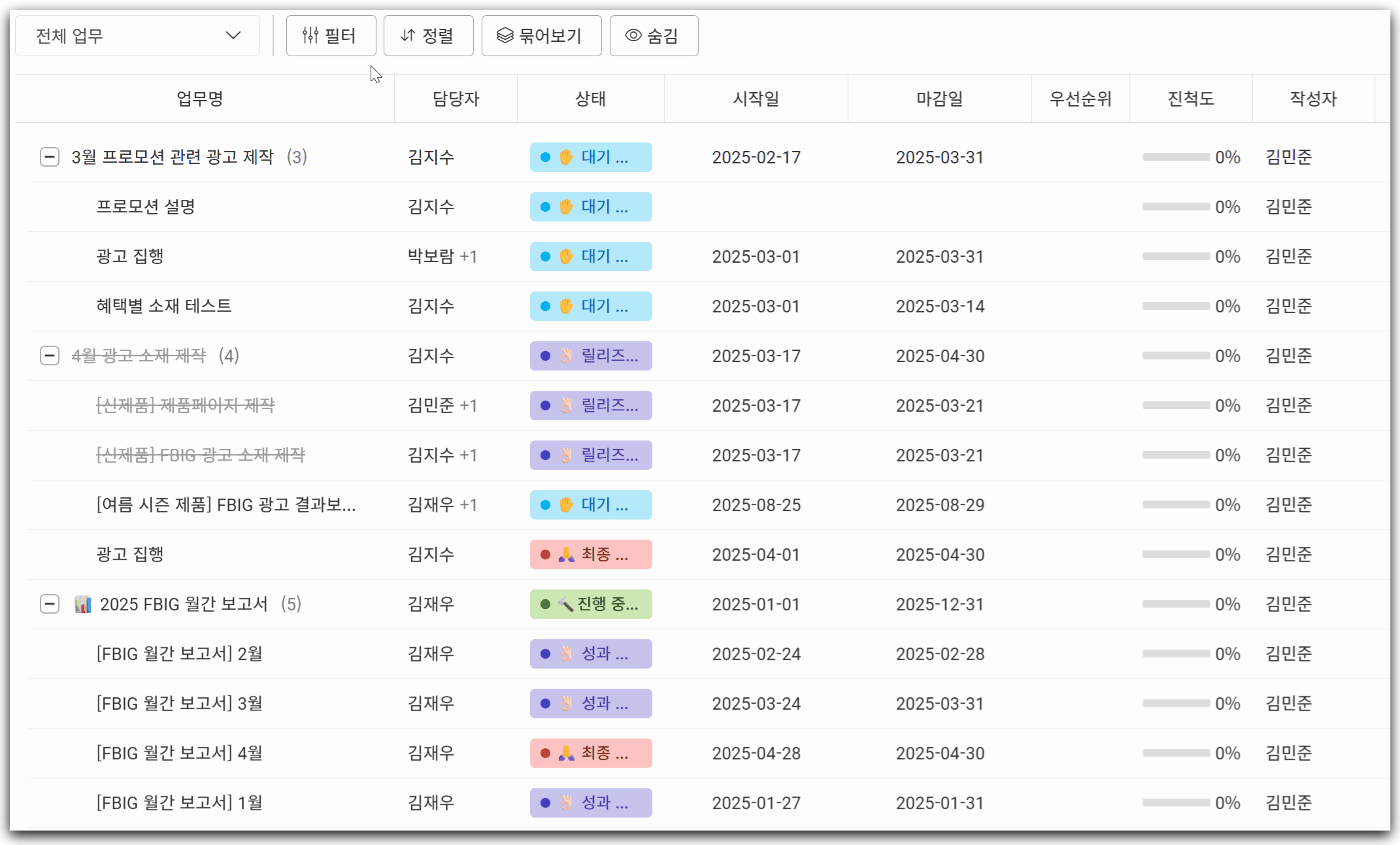Open status badge of 프로모션 설명 row

tap(591, 207)
